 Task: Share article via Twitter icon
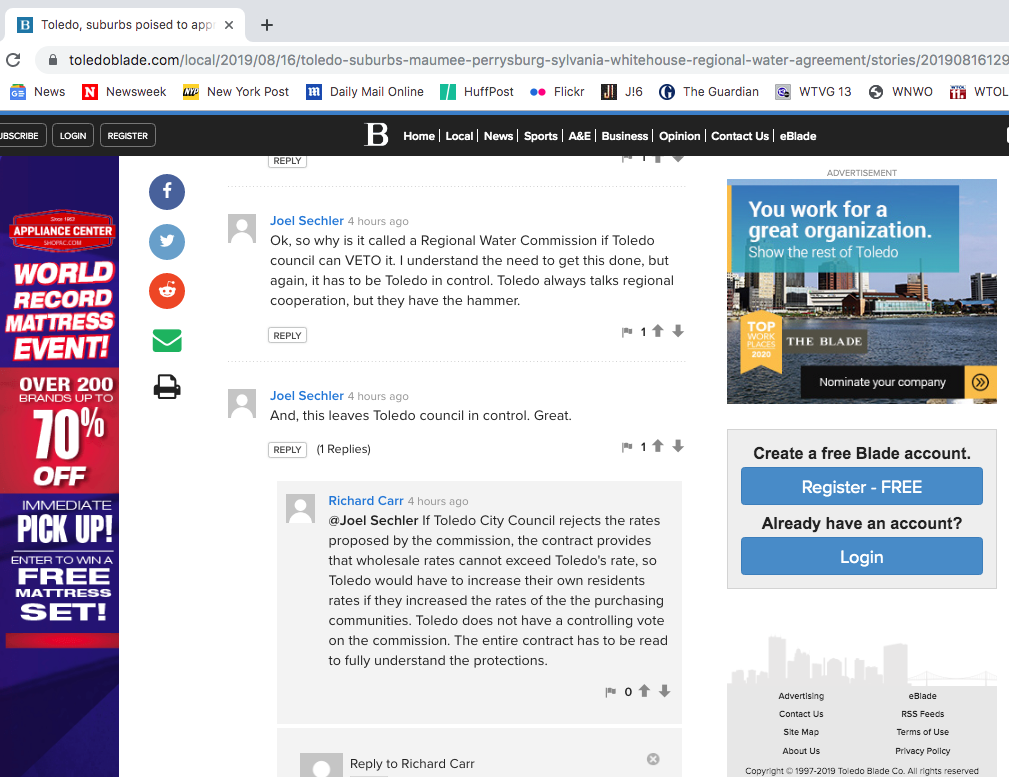tap(167, 241)
